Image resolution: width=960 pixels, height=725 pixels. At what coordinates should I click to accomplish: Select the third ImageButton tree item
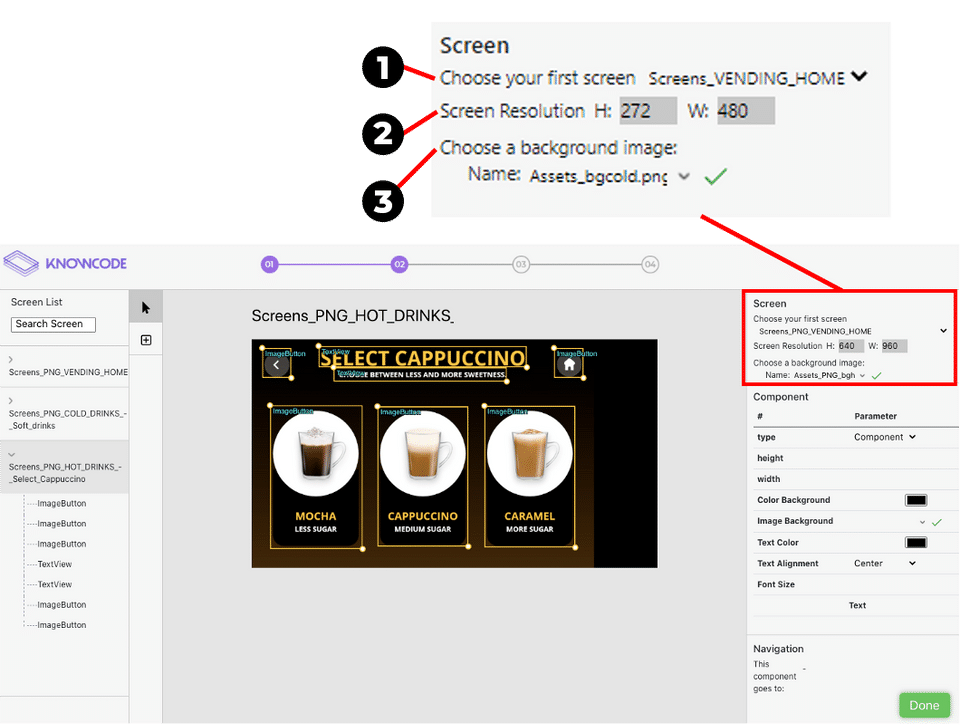click(x=62, y=544)
